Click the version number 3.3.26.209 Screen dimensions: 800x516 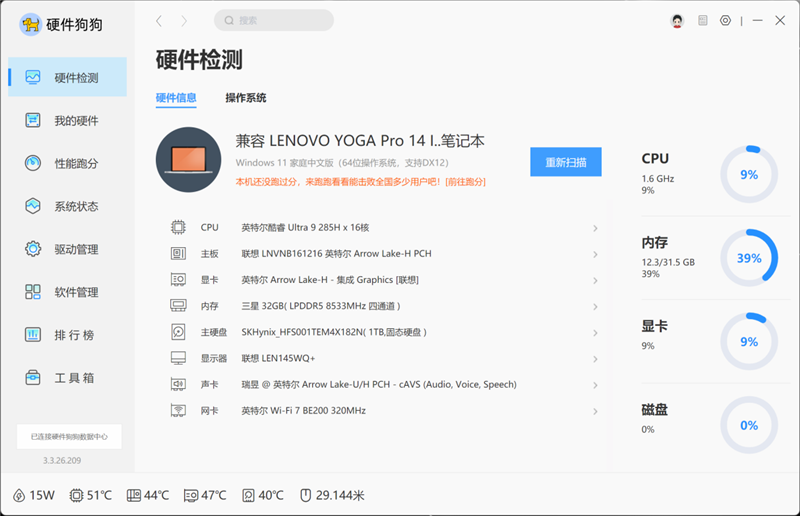click(62, 460)
